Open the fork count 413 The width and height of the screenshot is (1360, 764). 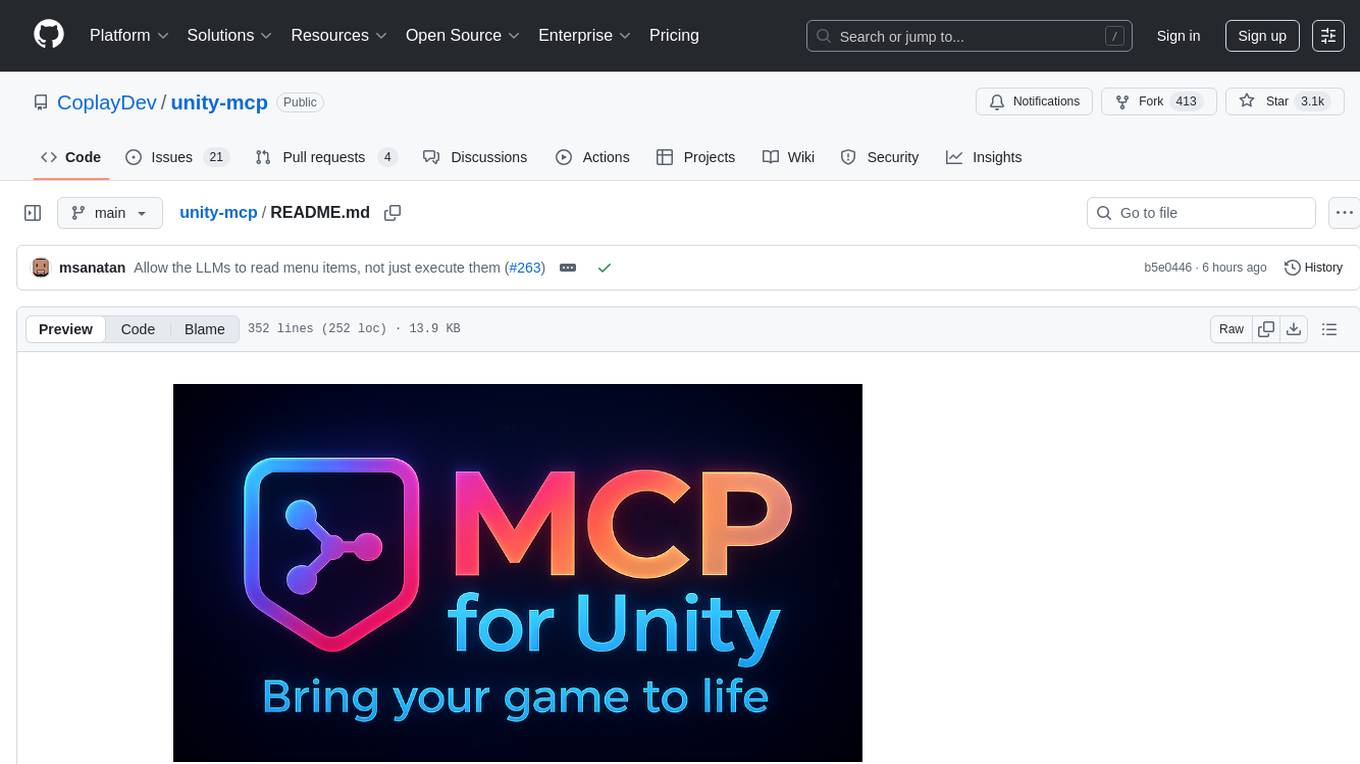pos(1186,101)
